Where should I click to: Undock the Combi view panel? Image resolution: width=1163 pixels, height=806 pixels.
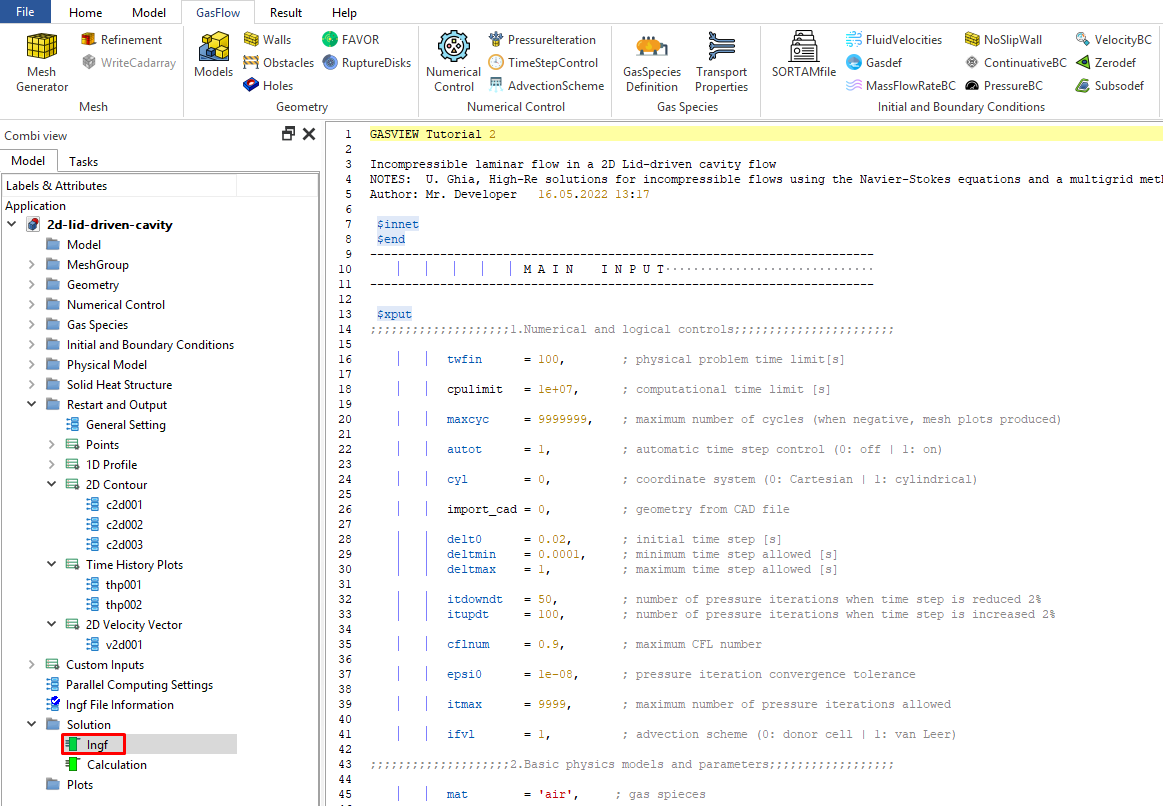point(288,134)
